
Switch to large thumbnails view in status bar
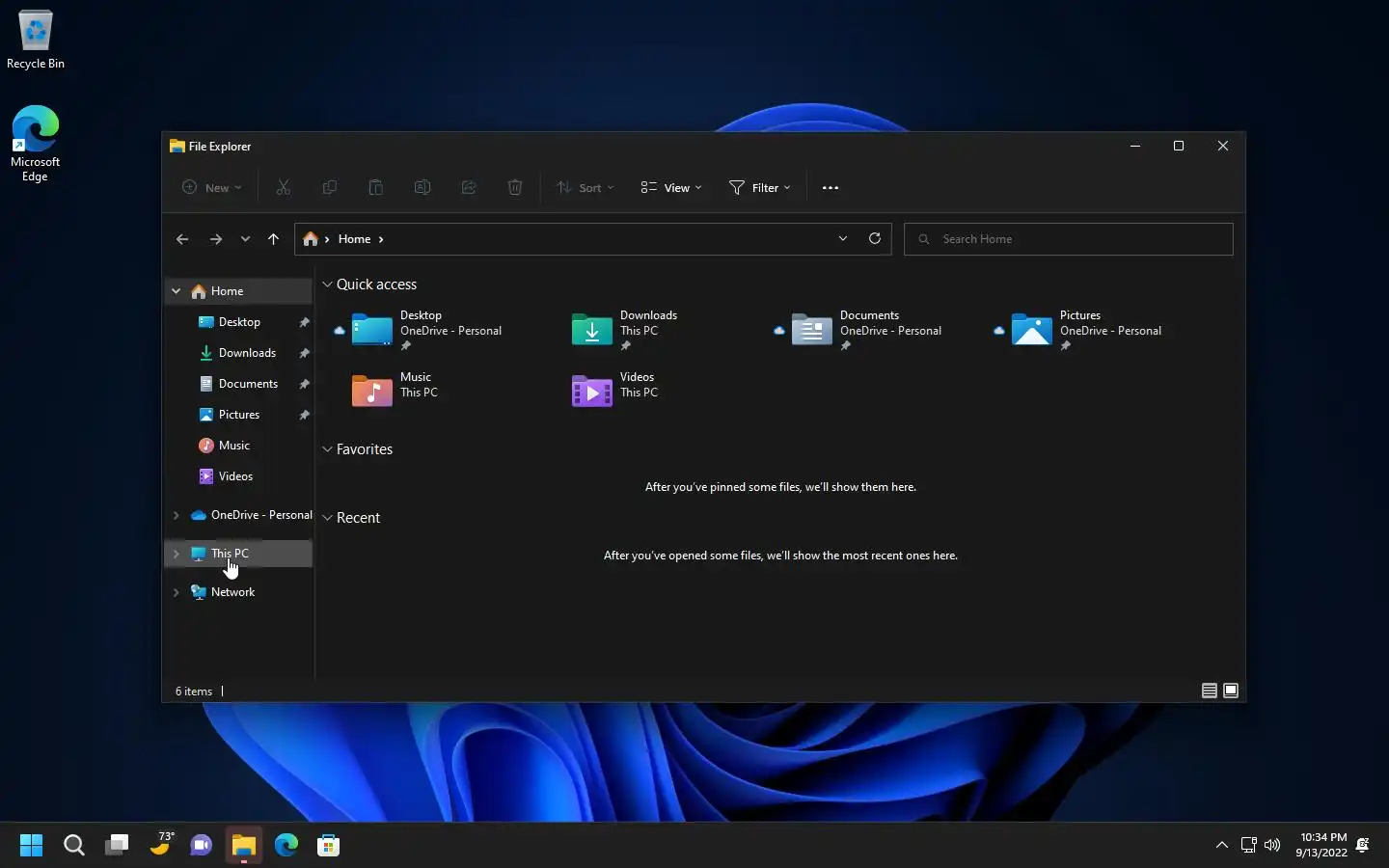(1231, 691)
